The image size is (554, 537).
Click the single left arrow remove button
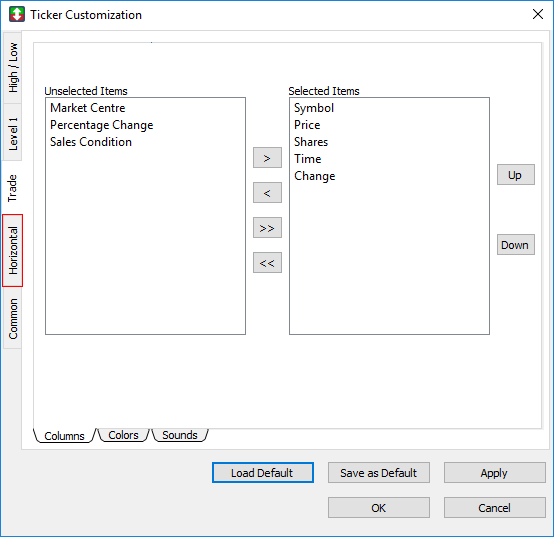click(267, 193)
